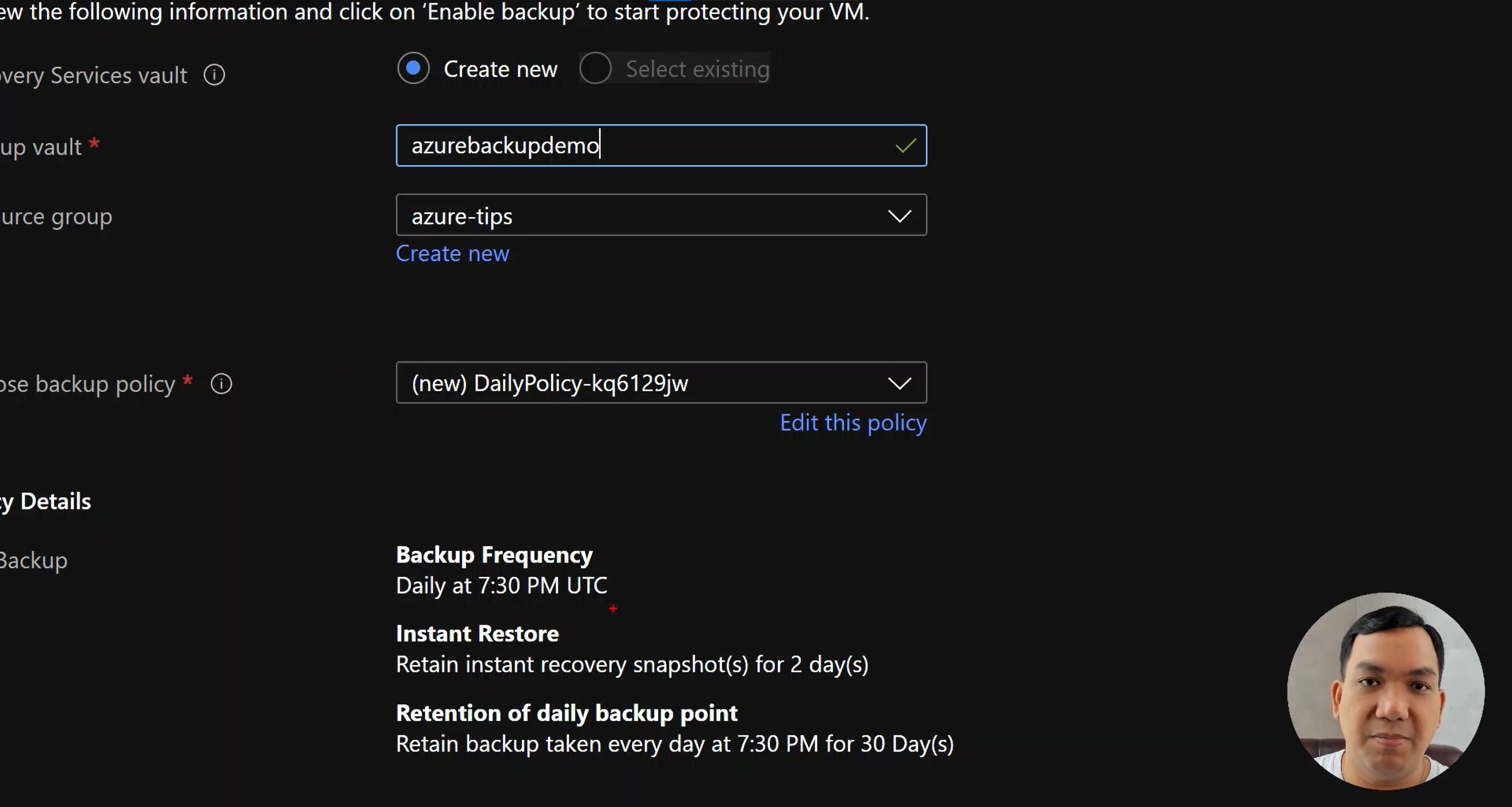
Task: Click the red asterisk beside Choose backup policy
Action: point(187,380)
